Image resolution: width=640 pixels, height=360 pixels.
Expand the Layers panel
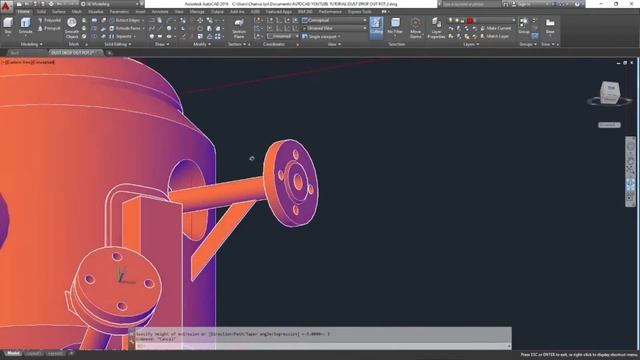[471, 44]
